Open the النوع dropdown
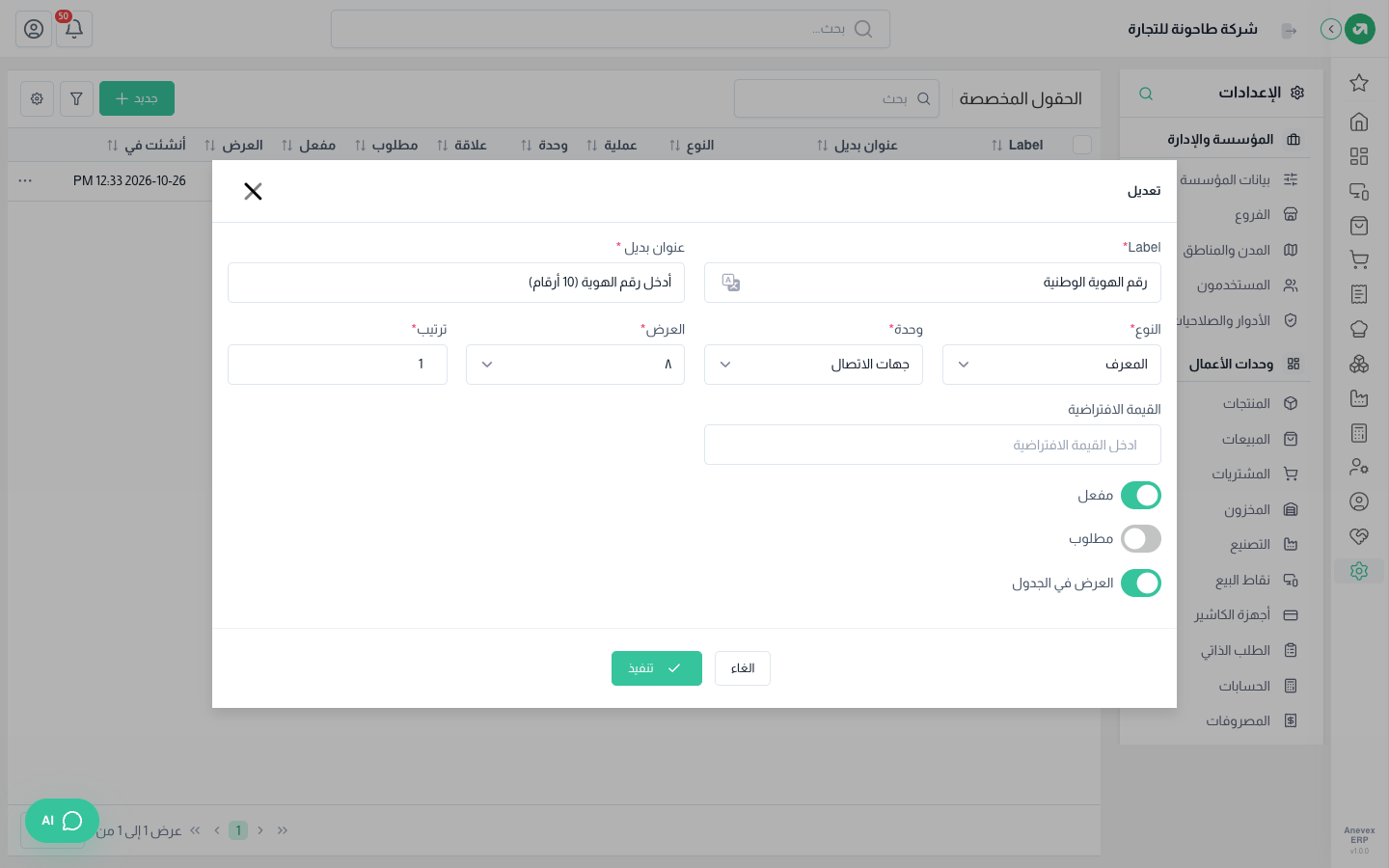The image size is (1389, 868). (1051, 365)
